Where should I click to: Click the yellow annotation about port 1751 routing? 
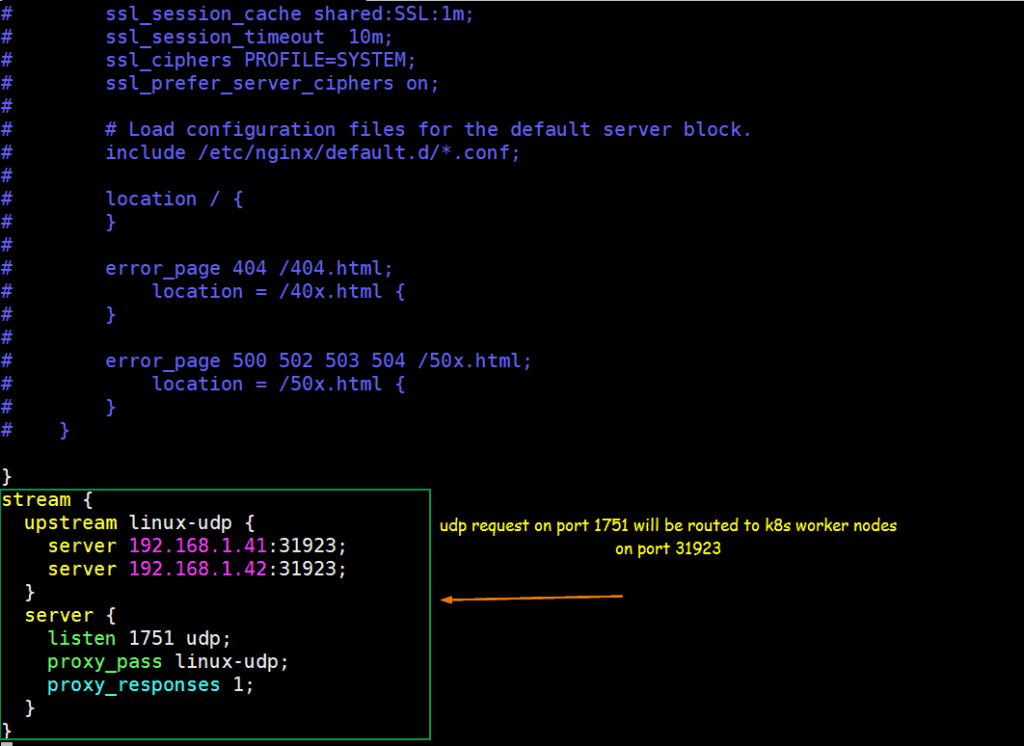click(x=668, y=536)
